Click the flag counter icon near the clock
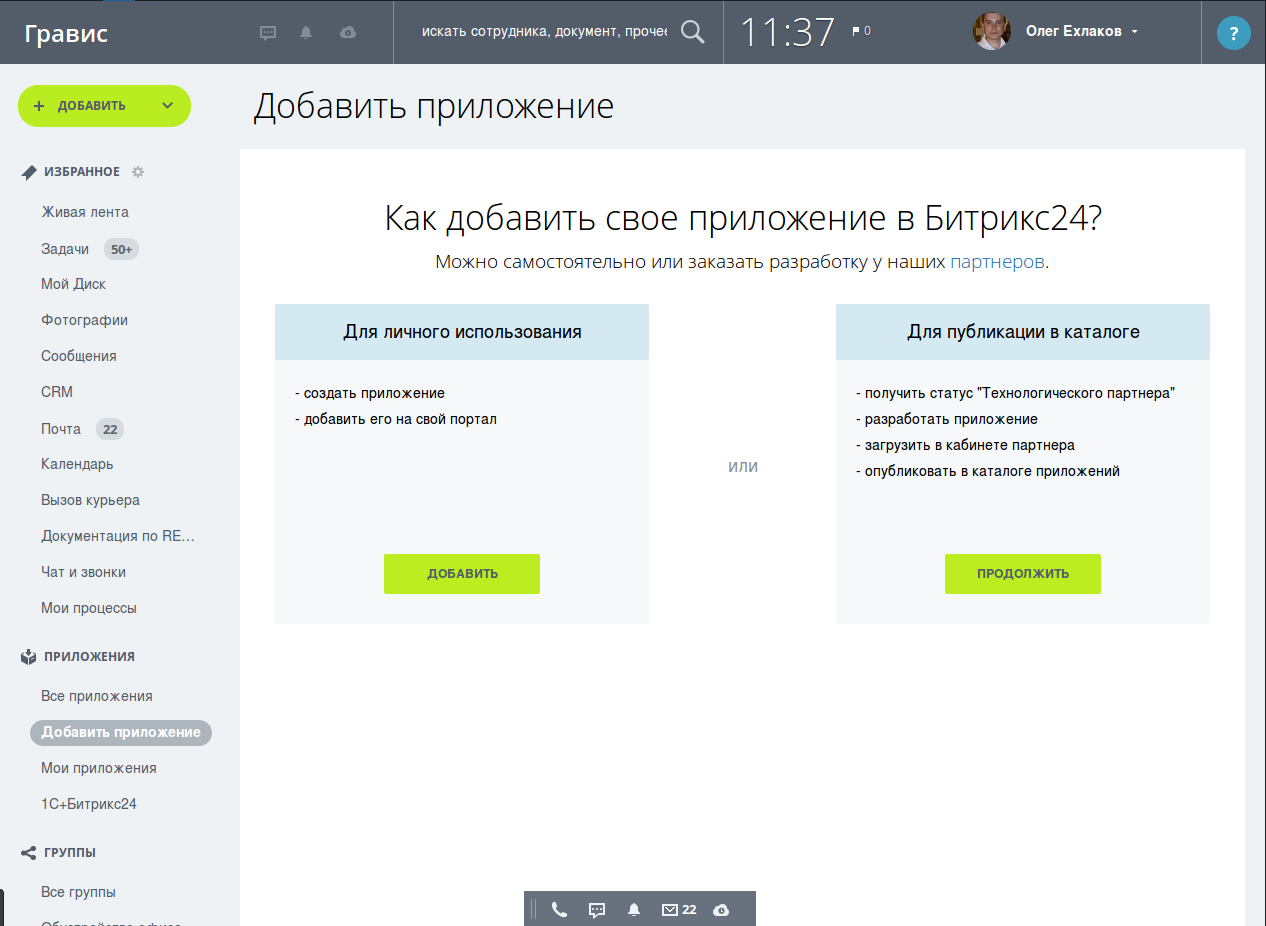Viewport: 1266px width, 926px height. (x=860, y=31)
